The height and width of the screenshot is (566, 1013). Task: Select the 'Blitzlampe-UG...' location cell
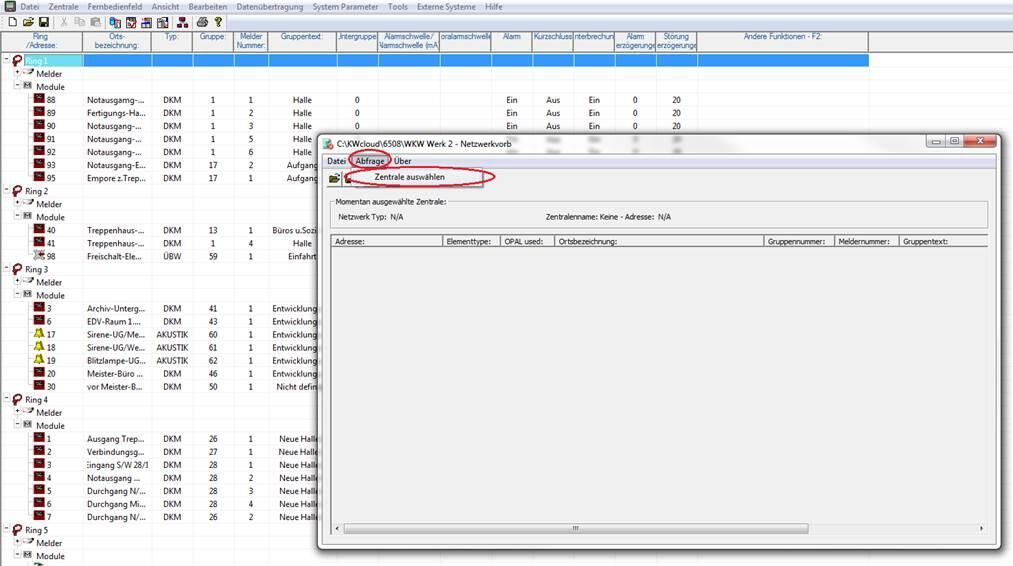tap(116, 361)
